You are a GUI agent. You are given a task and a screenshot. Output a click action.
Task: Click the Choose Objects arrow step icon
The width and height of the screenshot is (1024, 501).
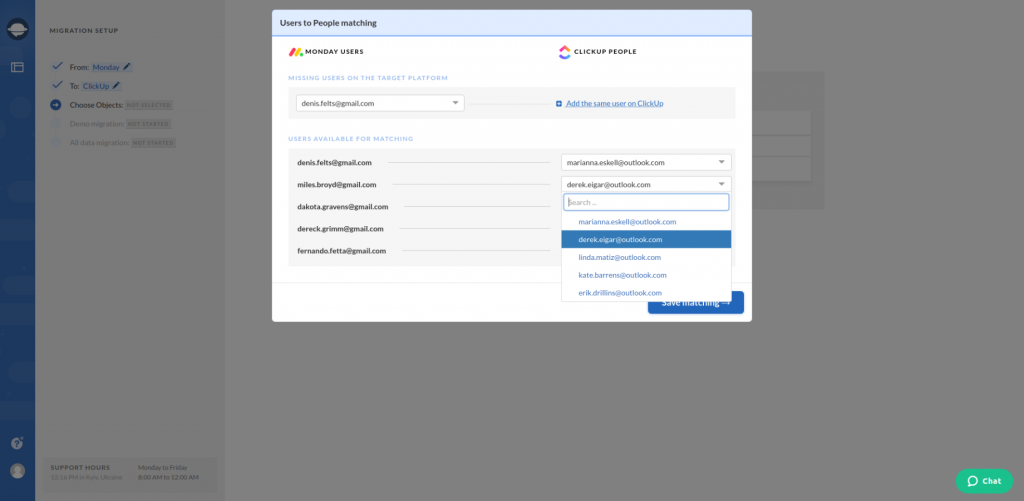click(56, 105)
